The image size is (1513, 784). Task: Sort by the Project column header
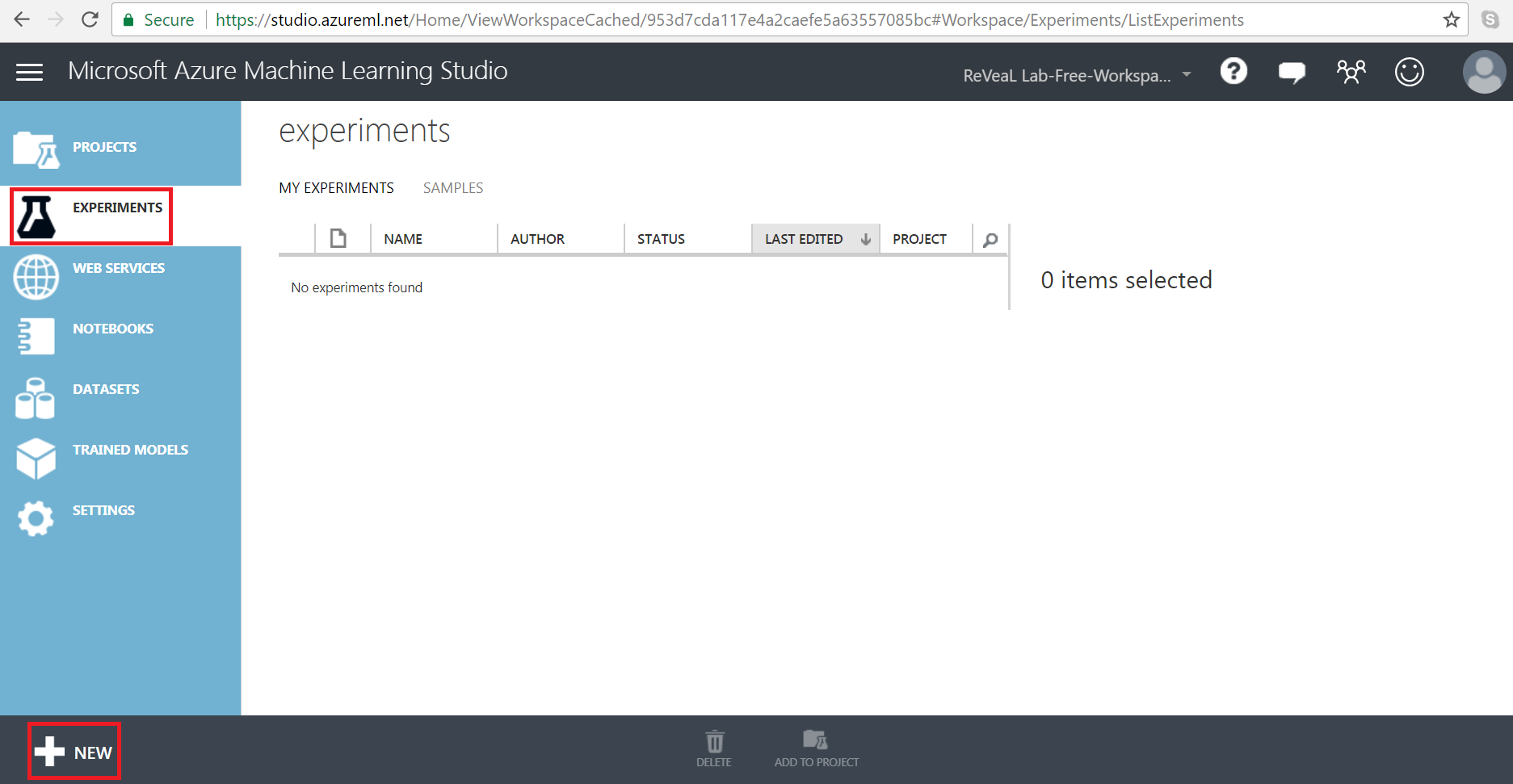click(x=919, y=239)
